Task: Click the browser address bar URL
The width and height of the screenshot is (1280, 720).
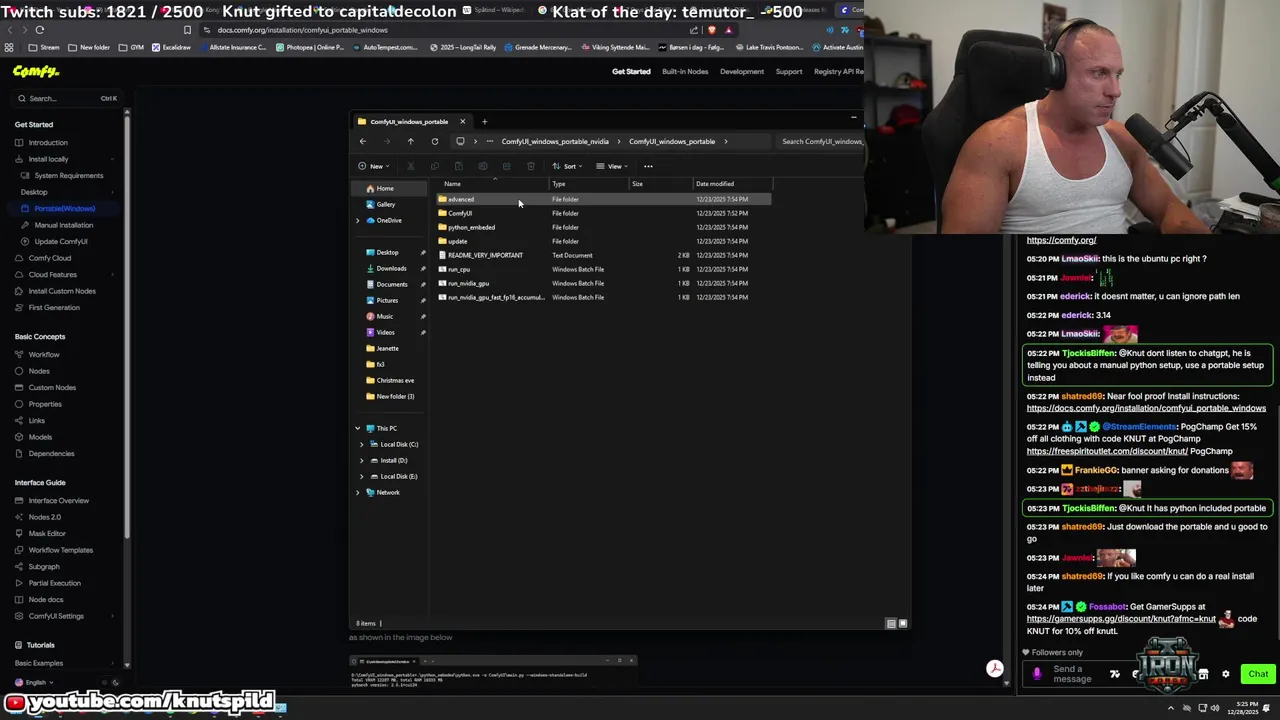Action: click(x=303, y=30)
